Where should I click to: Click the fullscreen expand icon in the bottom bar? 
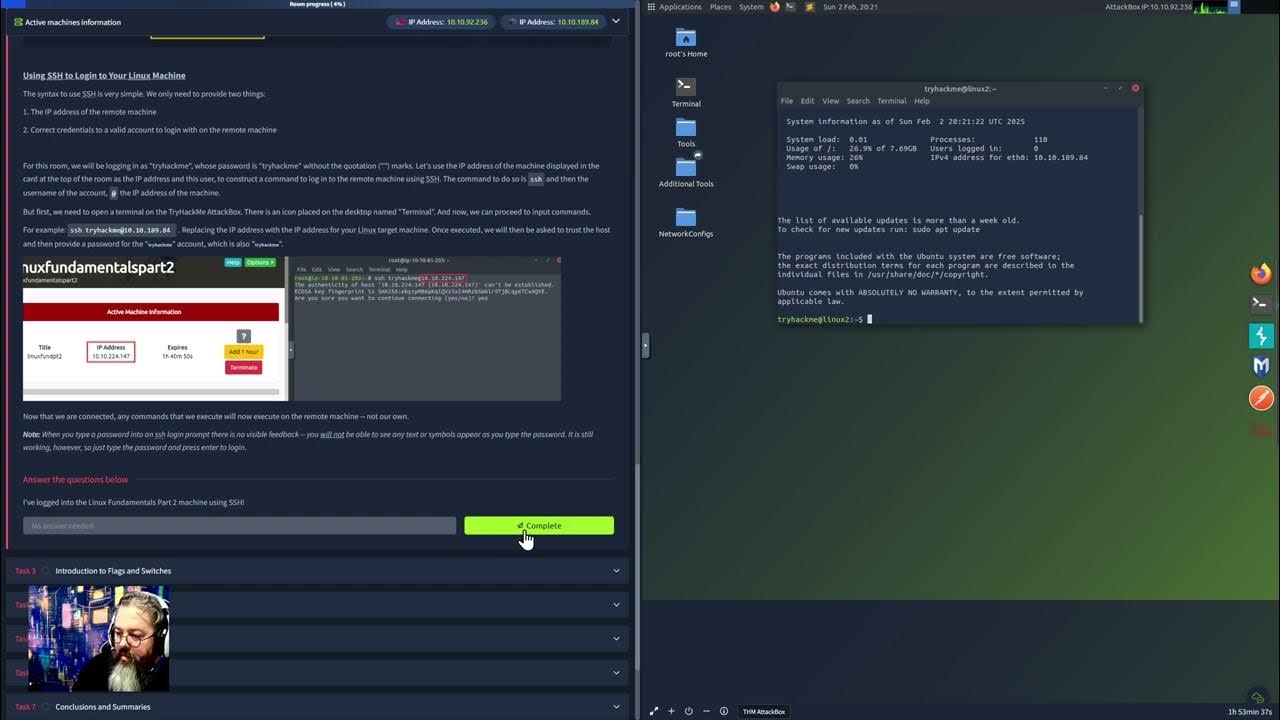click(654, 711)
